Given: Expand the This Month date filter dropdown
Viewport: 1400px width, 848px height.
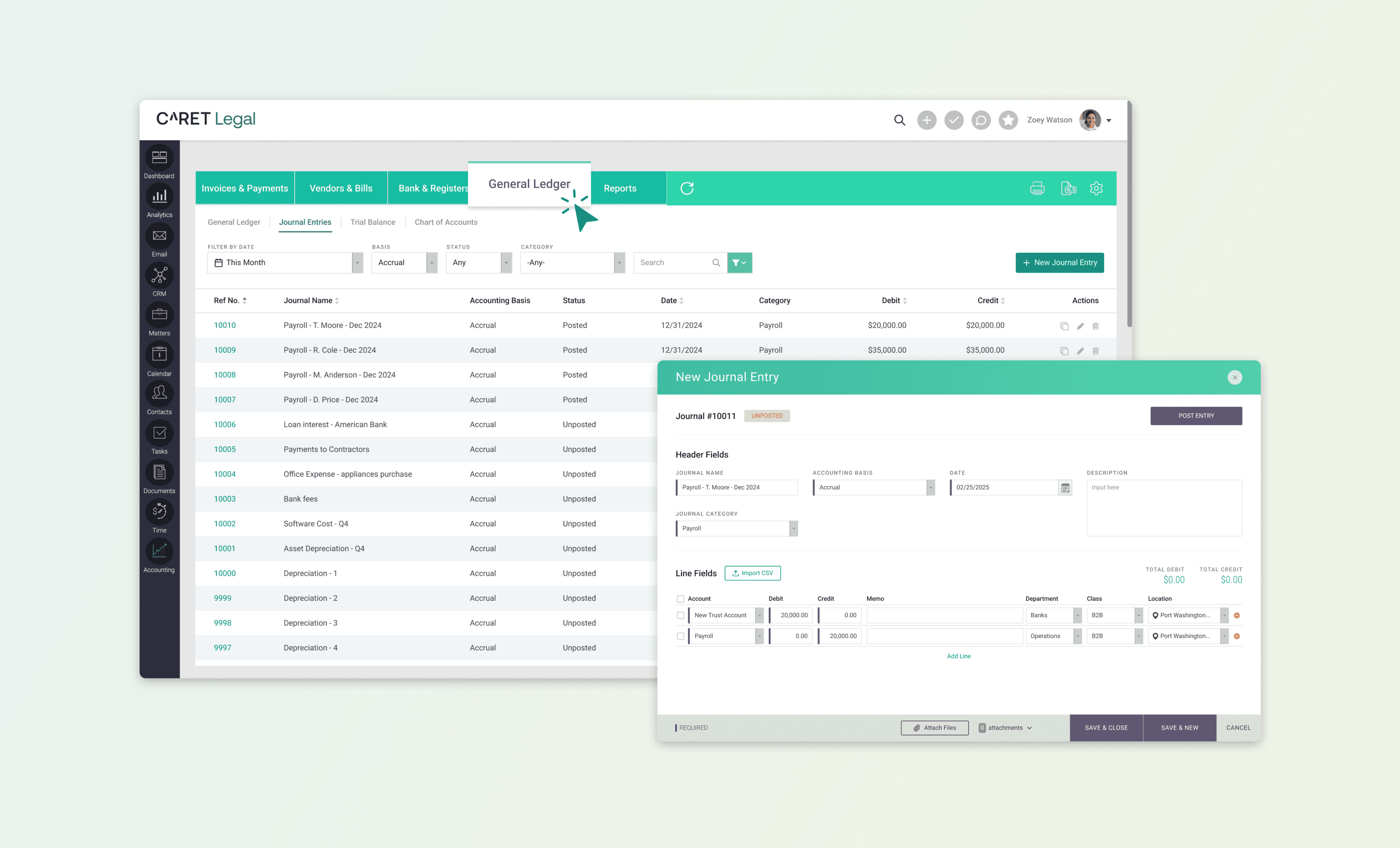Looking at the screenshot, I should pos(357,263).
